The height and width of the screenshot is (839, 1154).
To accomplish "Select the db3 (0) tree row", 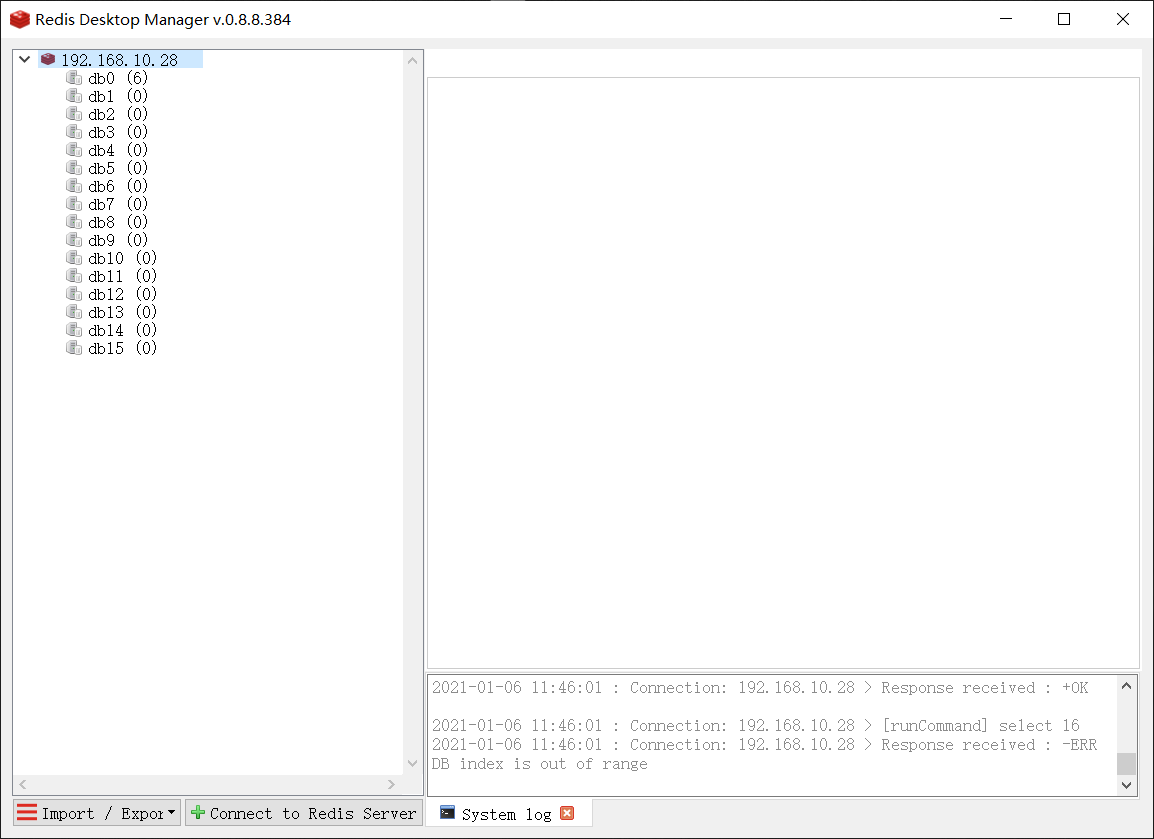I will tap(118, 132).
